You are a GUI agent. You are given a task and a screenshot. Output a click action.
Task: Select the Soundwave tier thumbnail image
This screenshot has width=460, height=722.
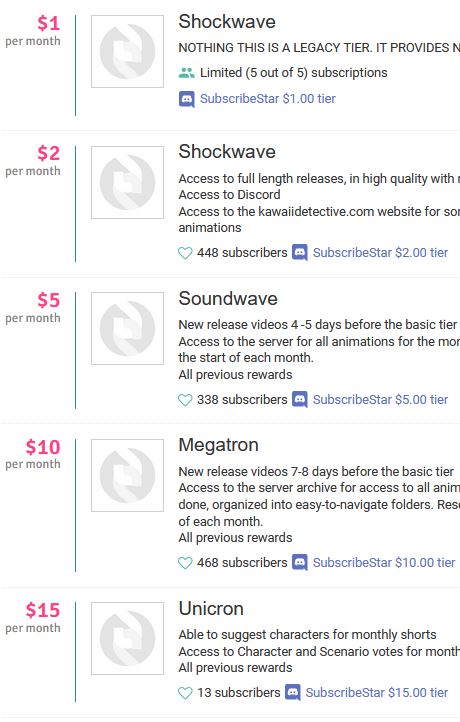click(128, 328)
